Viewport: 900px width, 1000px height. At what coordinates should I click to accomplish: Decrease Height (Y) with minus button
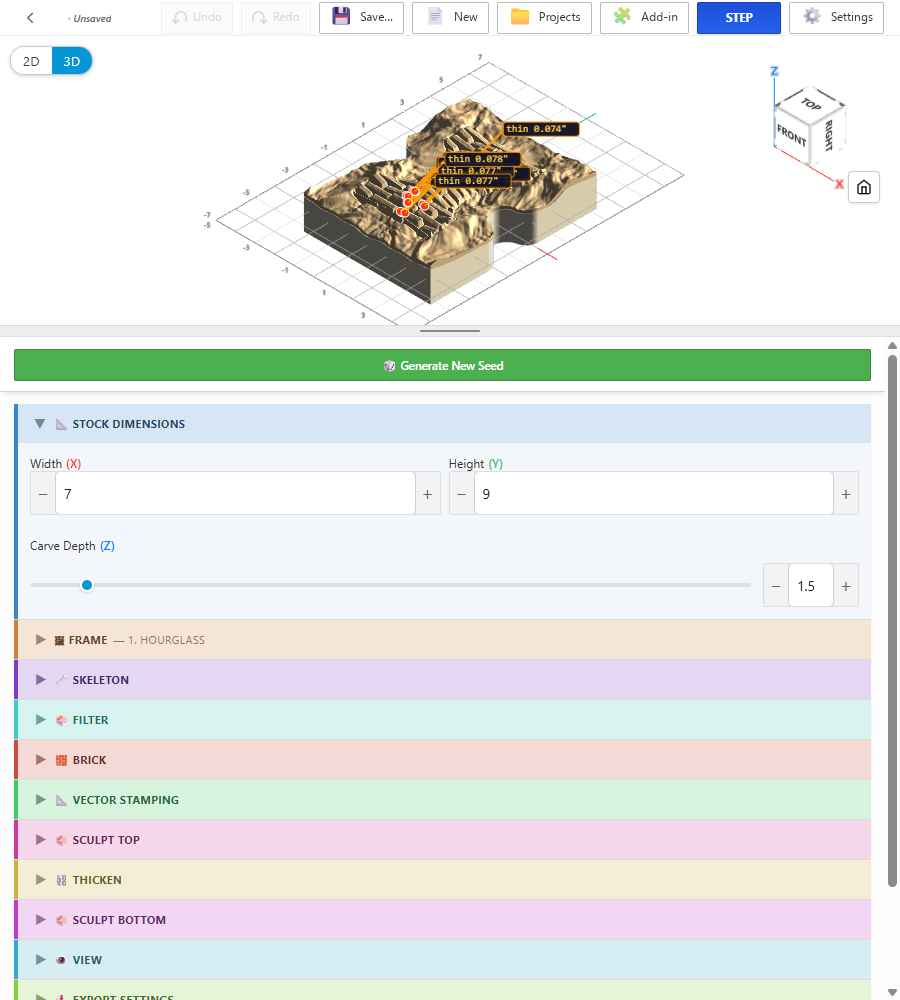[462, 494]
